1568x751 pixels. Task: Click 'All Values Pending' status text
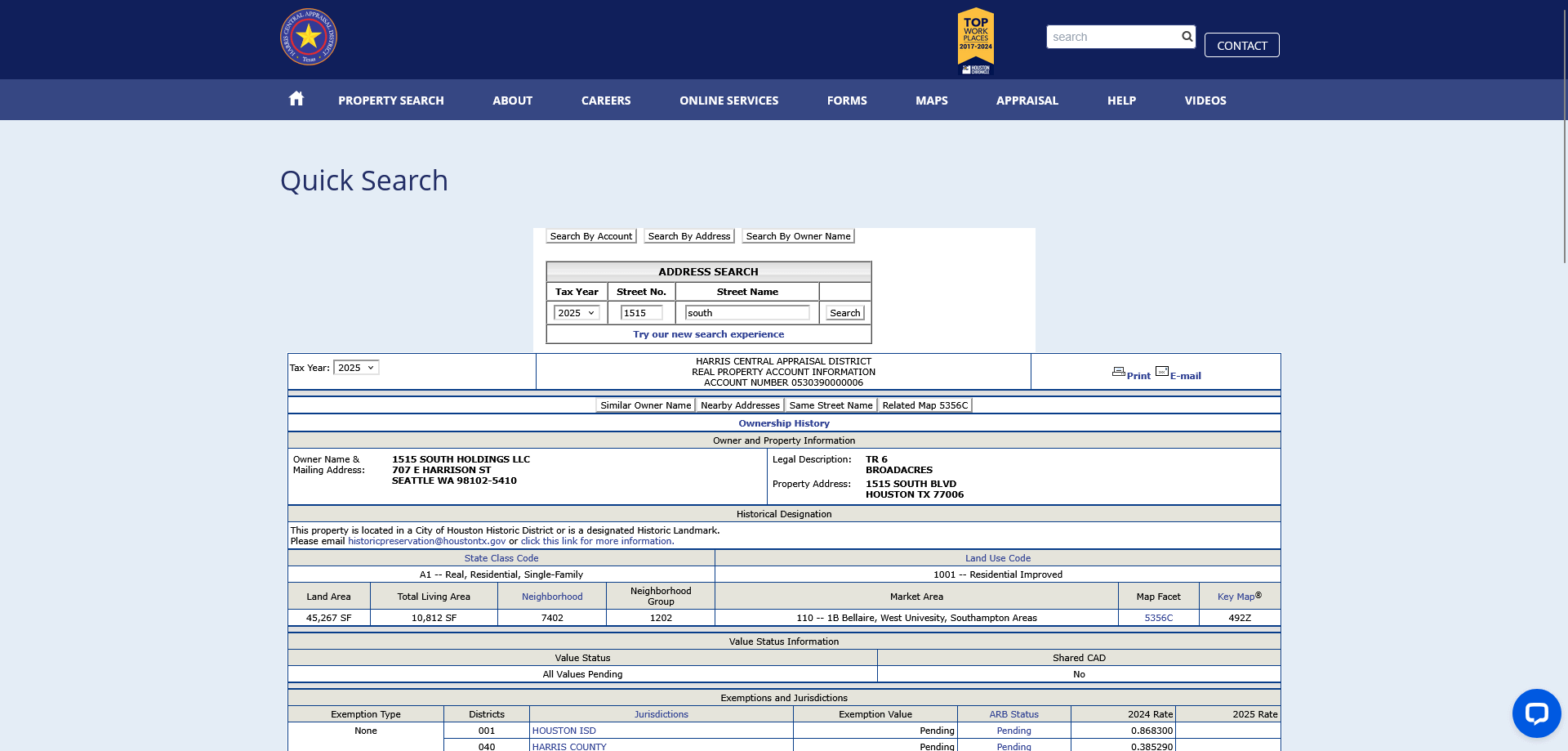click(582, 674)
